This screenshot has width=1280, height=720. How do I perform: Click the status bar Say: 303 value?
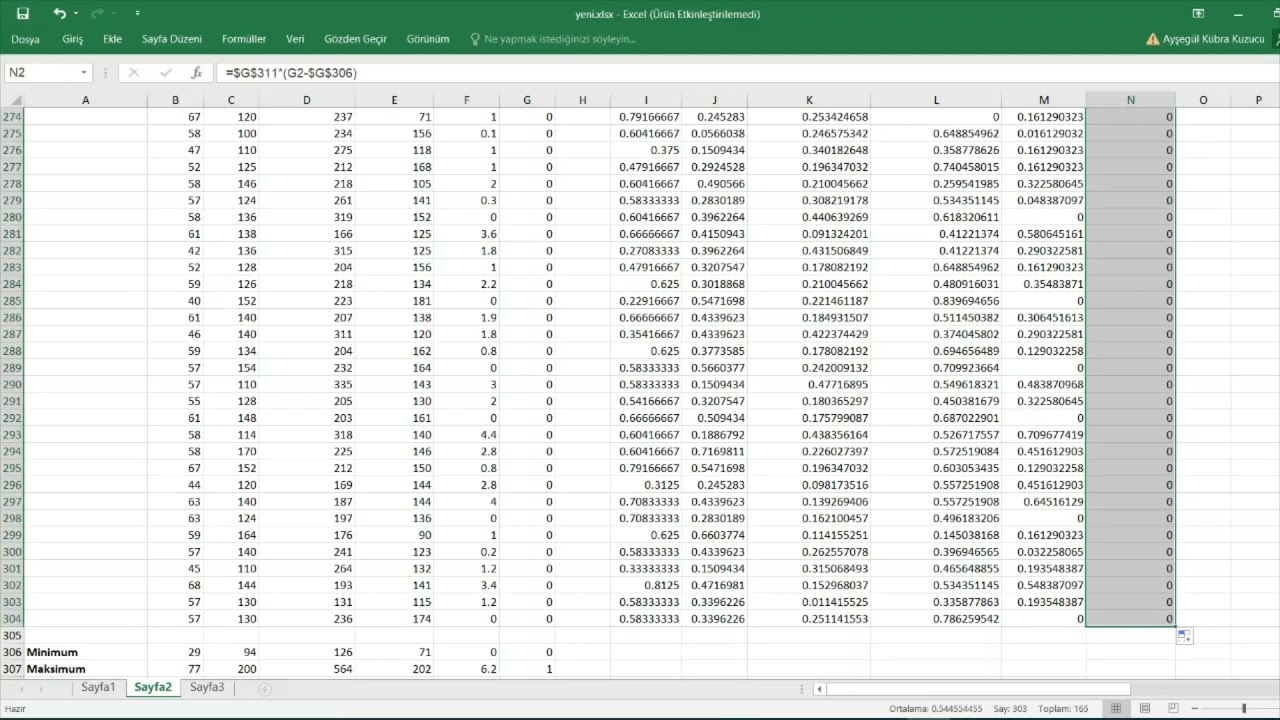(x=1010, y=709)
